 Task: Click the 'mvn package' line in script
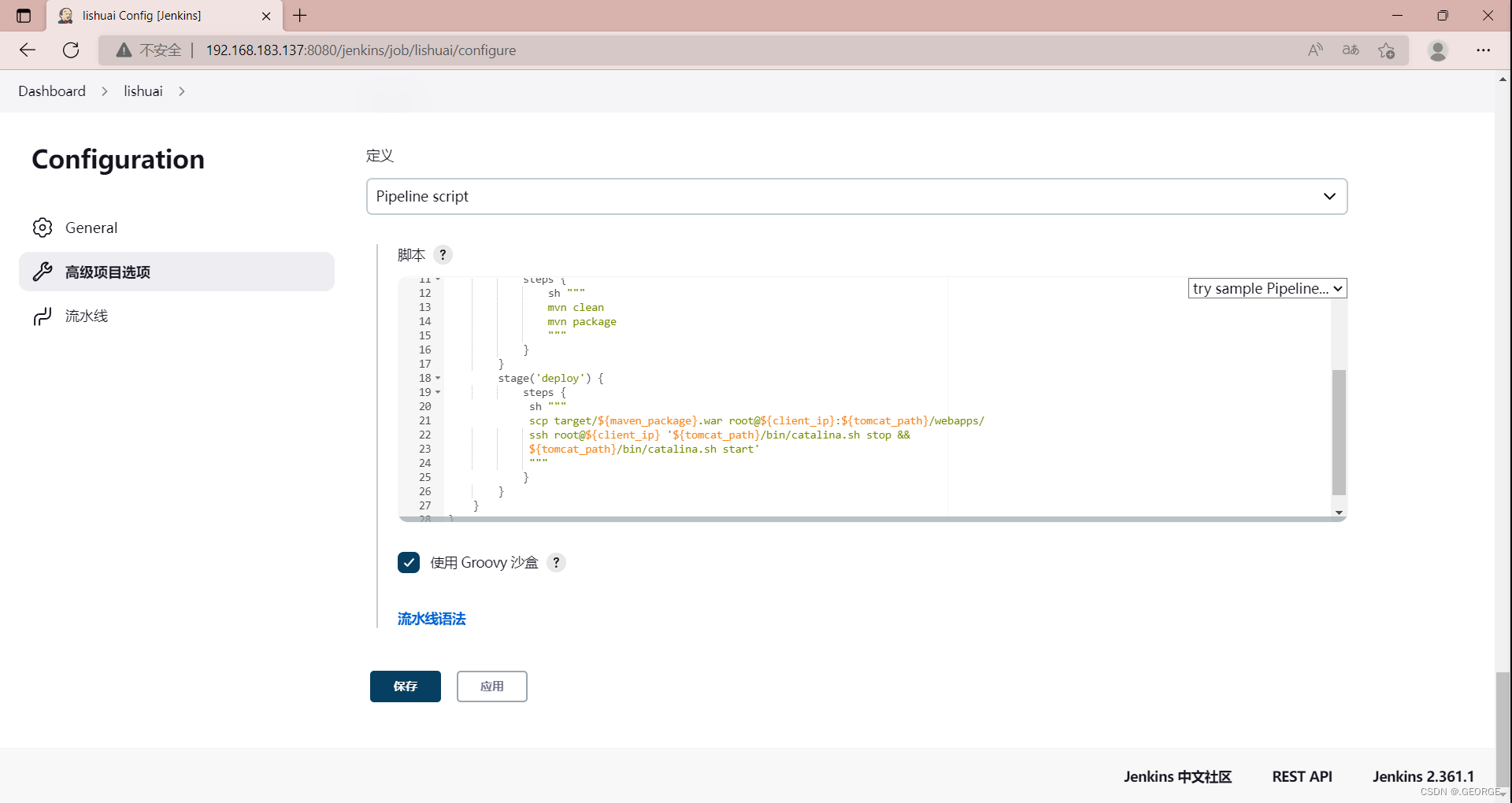[582, 321]
